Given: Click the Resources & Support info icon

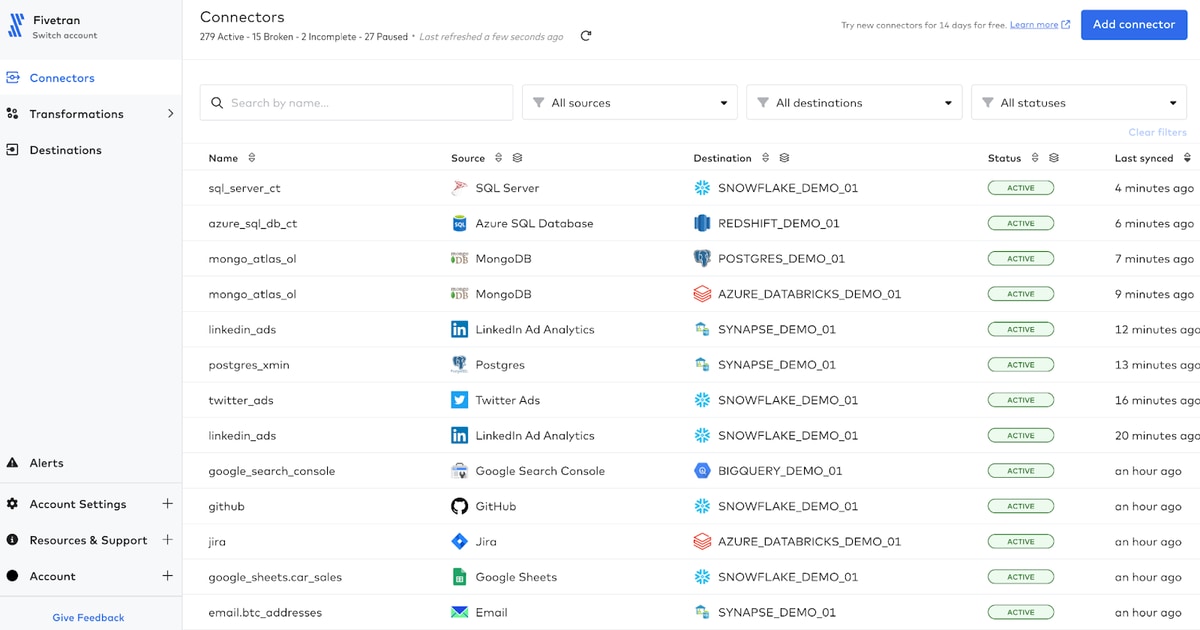Looking at the screenshot, I should (x=12, y=540).
